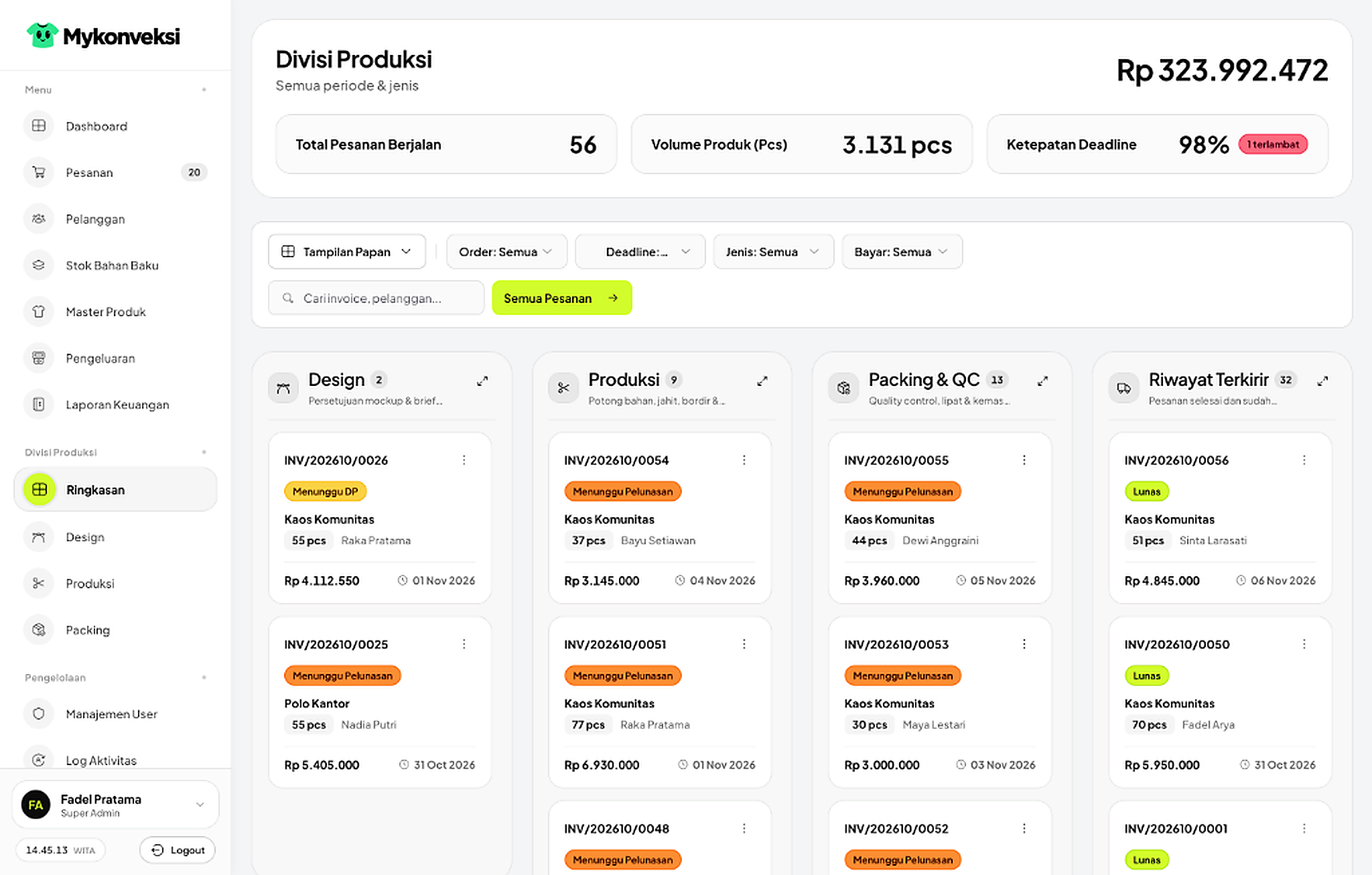Collapse the Menu sidebar section
This screenshot has height=875, width=1372.
(x=204, y=90)
